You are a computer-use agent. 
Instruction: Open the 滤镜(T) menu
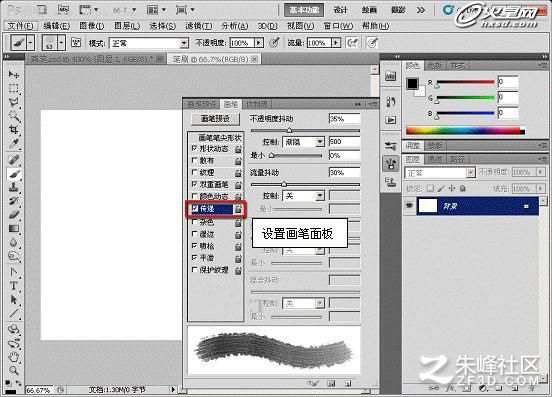click(x=198, y=26)
